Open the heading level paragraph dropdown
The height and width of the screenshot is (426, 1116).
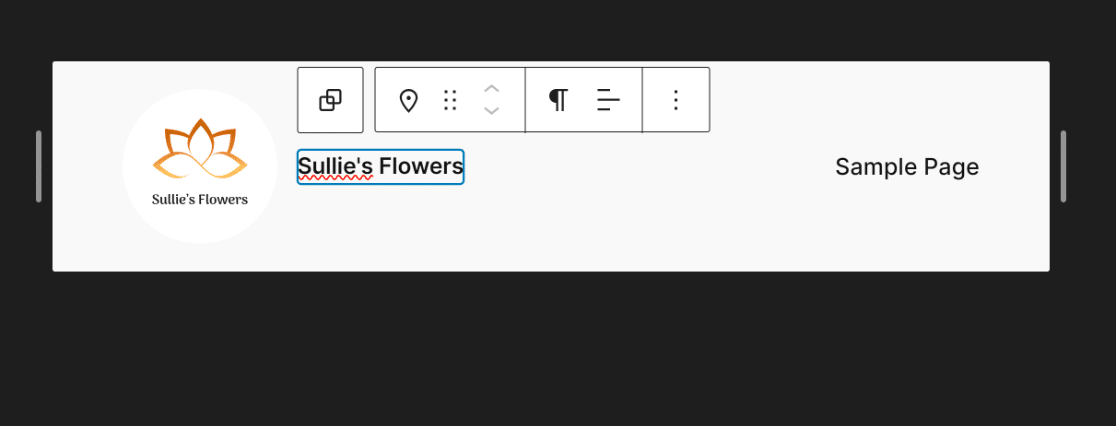tap(558, 100)
